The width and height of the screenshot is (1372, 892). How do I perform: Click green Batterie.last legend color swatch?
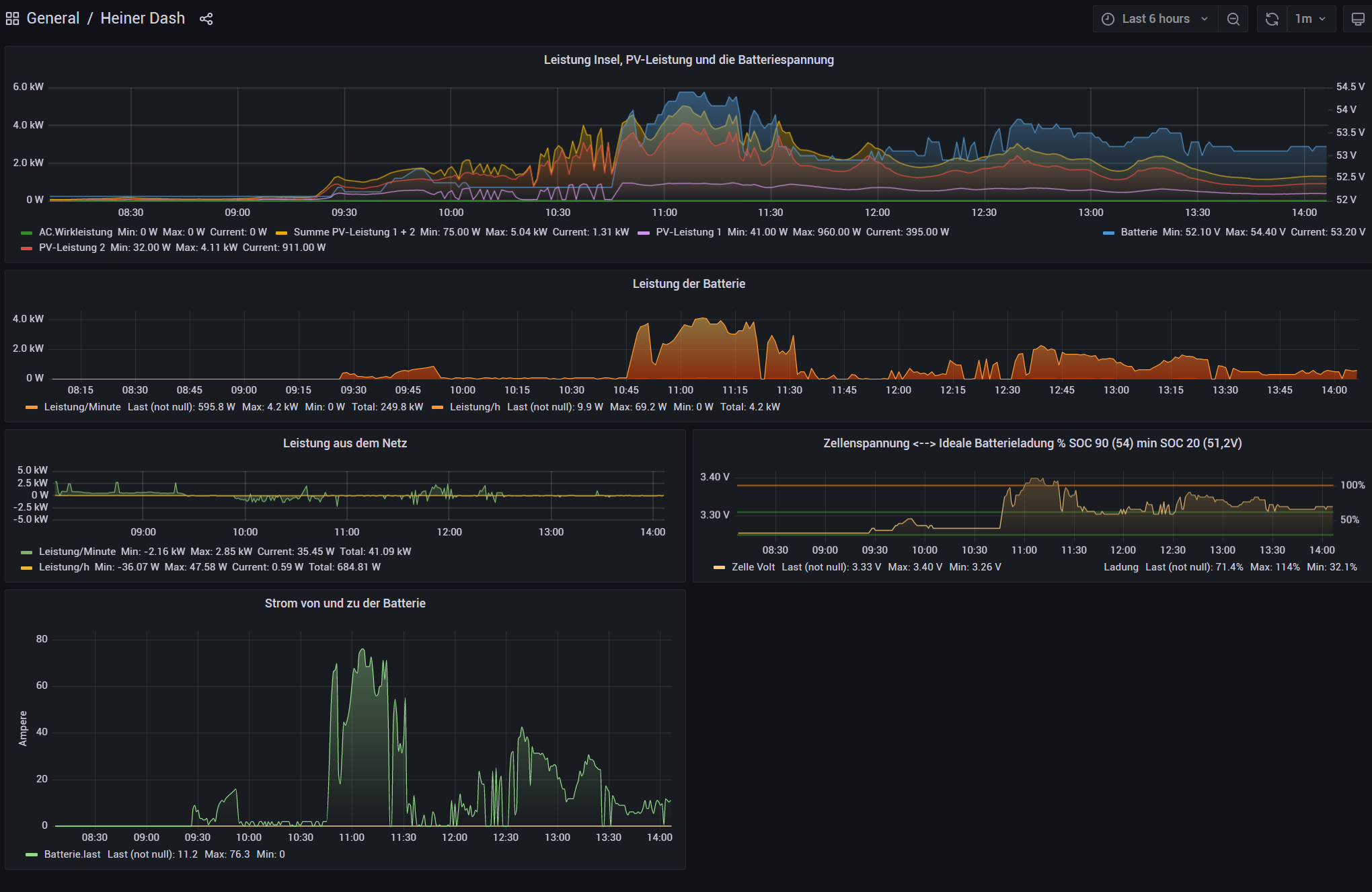[32, 854]
